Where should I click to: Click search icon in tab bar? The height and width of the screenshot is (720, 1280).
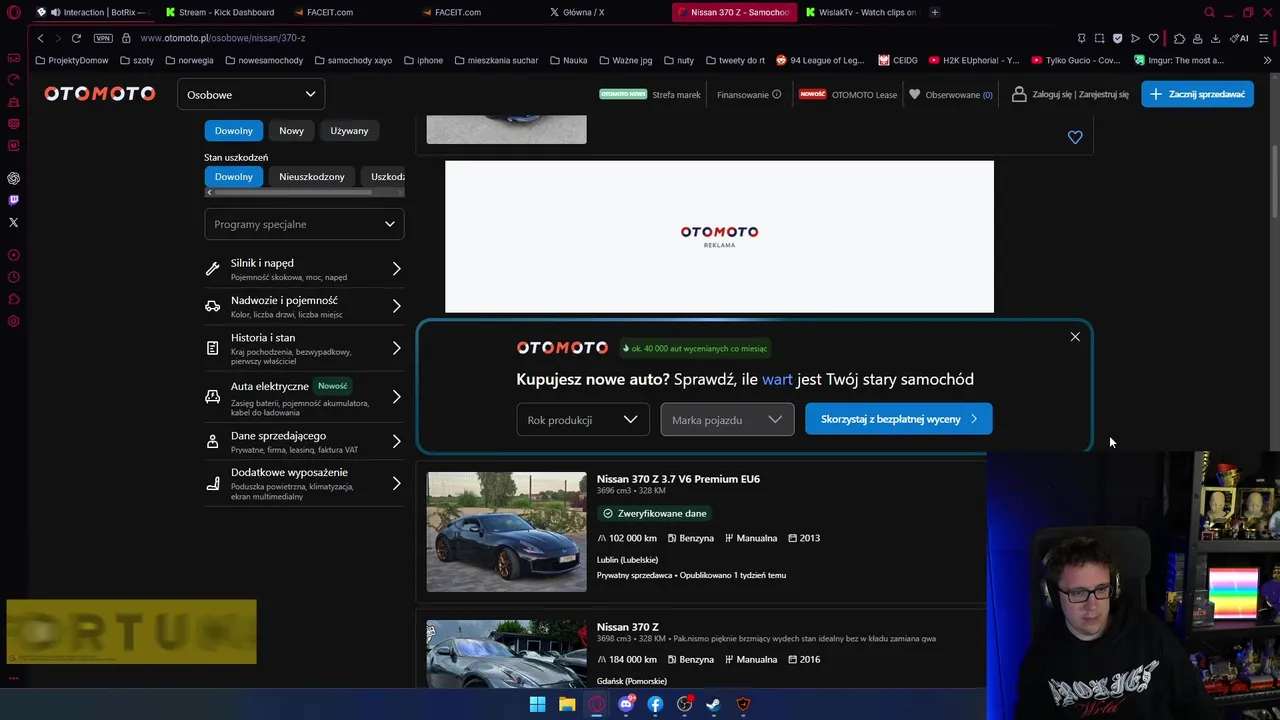point(1209,12)
